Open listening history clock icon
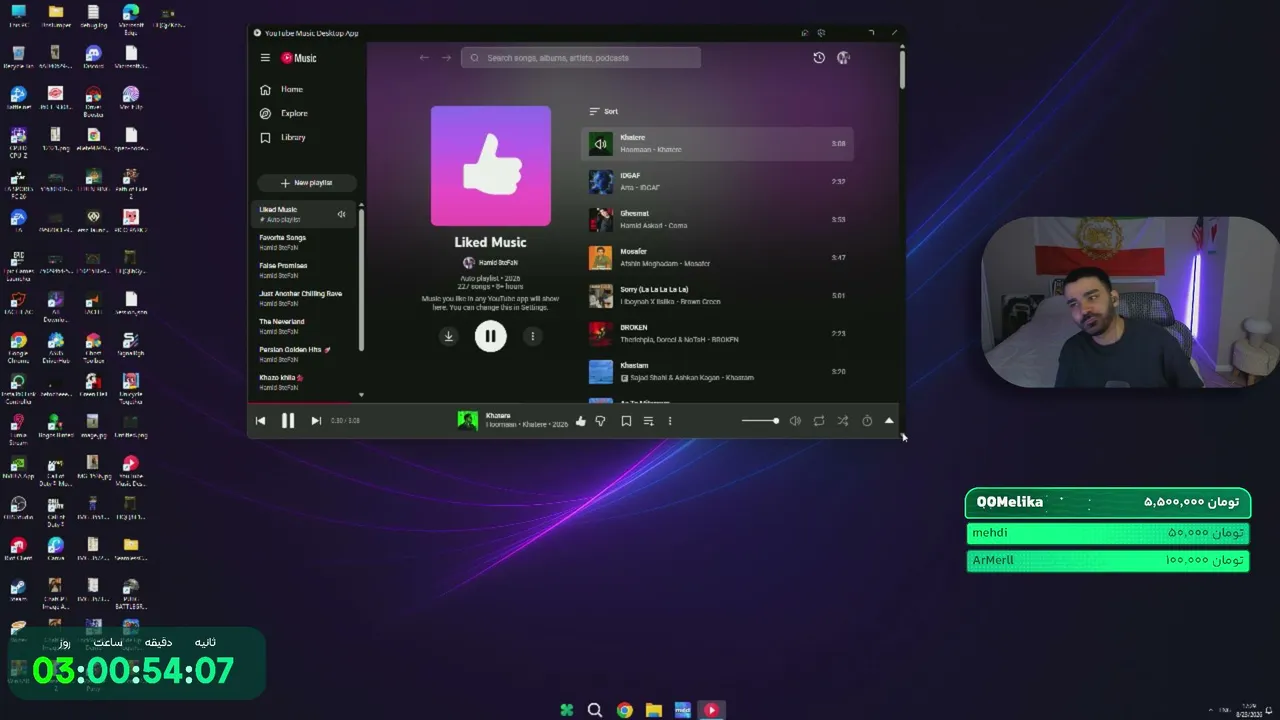1280x720 pixels. tap(819, 58)
